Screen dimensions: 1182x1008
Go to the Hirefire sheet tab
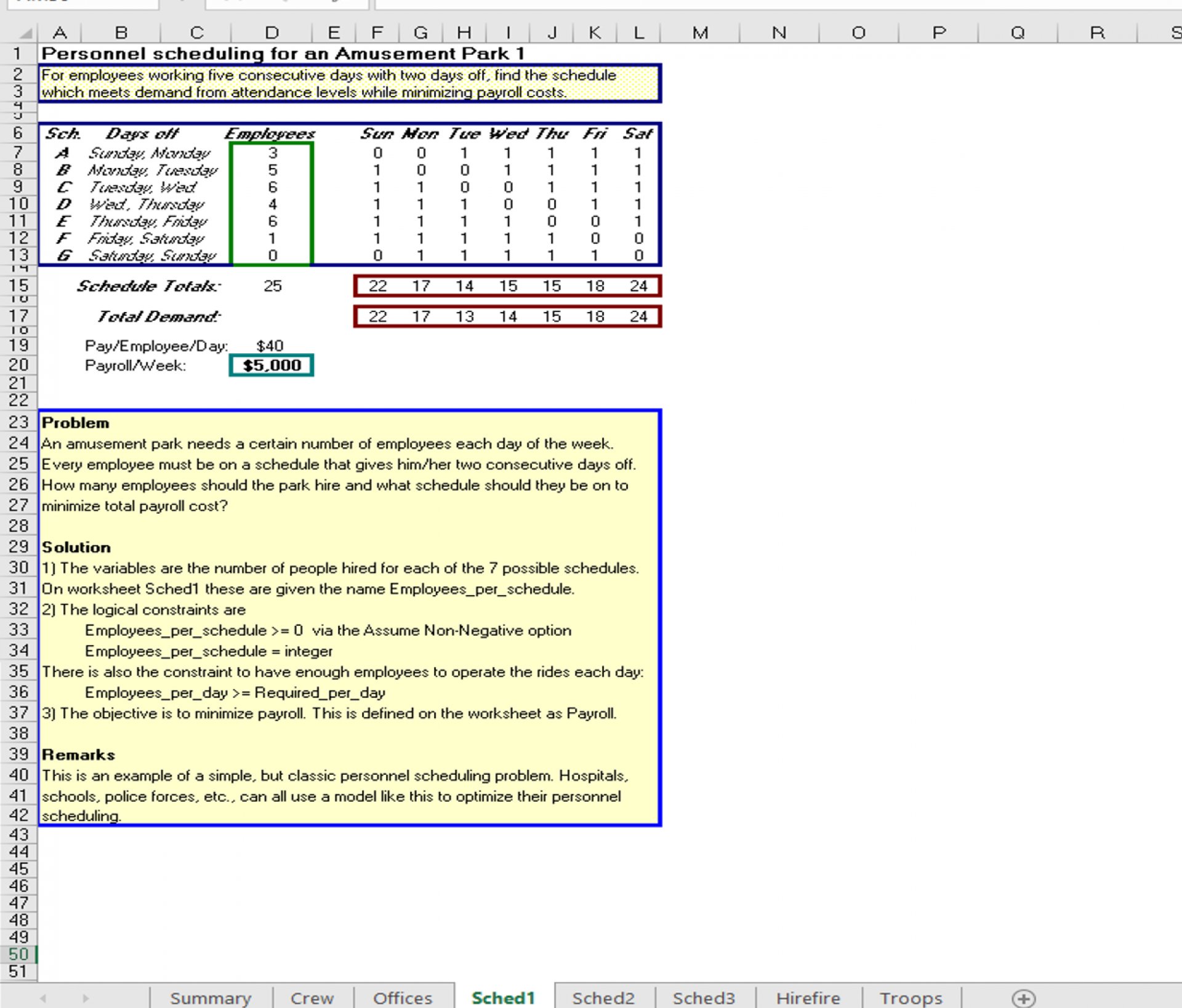808,998
